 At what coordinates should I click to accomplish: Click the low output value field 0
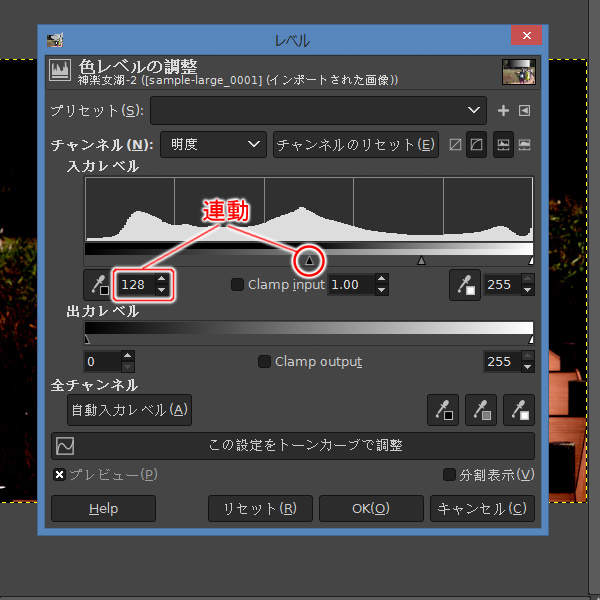click(x=103, y=361)
